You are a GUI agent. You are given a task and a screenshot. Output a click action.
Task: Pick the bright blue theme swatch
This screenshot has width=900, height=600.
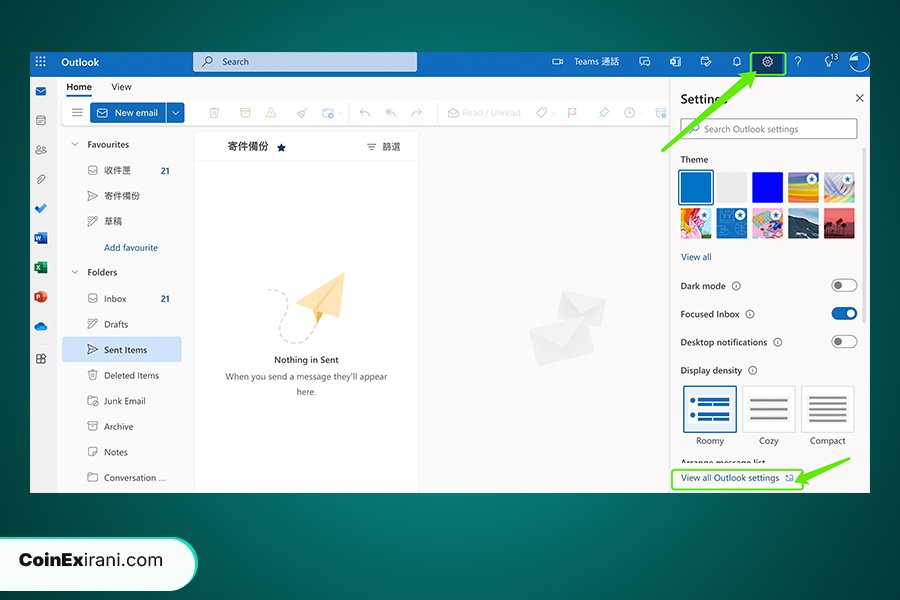pos(767,187)
